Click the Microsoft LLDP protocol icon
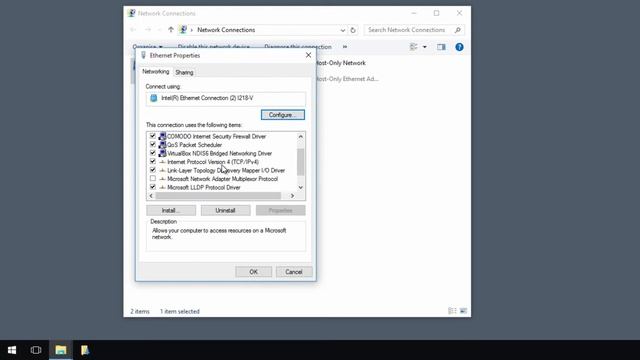 162,187
